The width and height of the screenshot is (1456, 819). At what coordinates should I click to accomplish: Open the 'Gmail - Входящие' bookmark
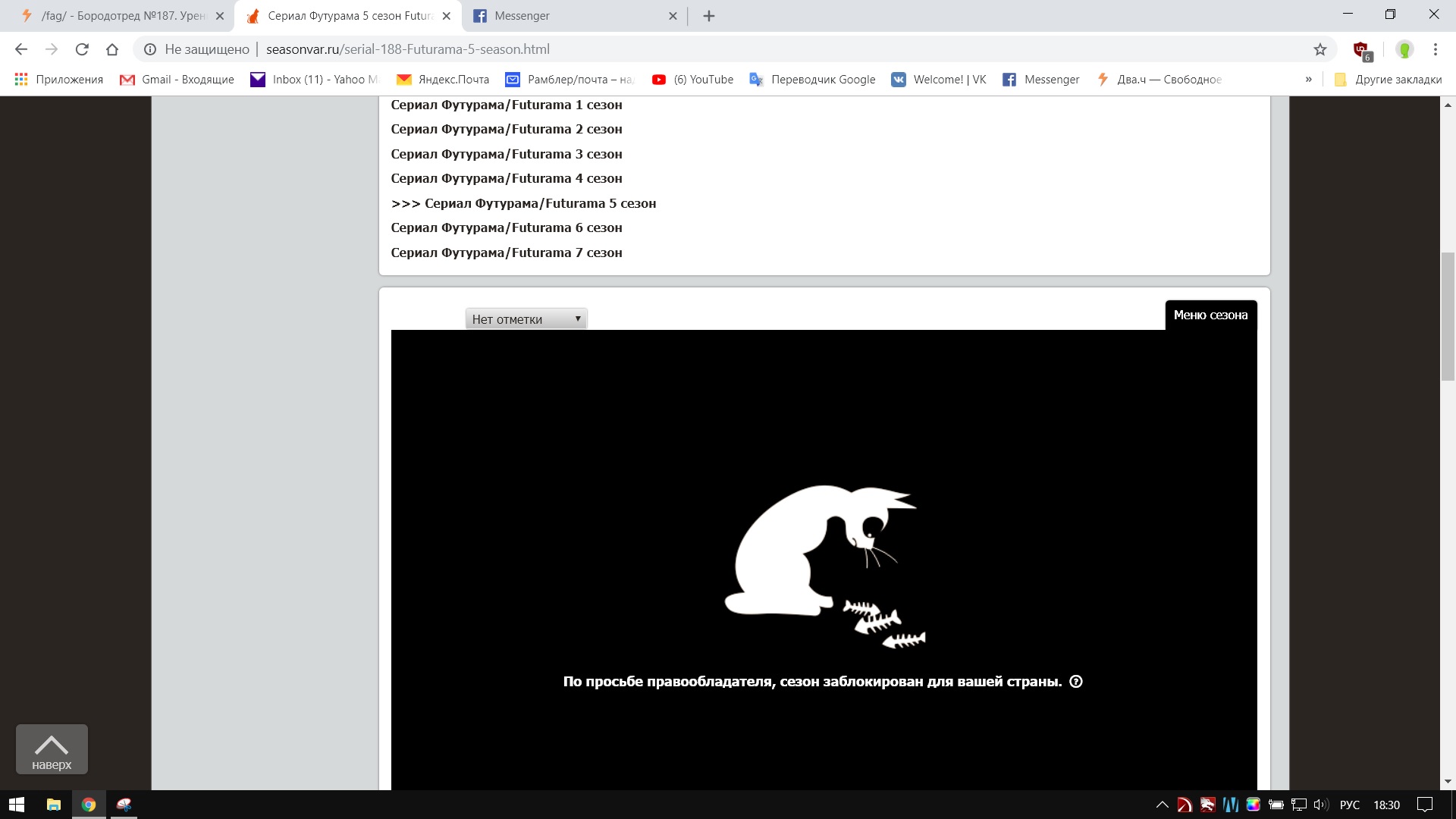click(177, 80)
